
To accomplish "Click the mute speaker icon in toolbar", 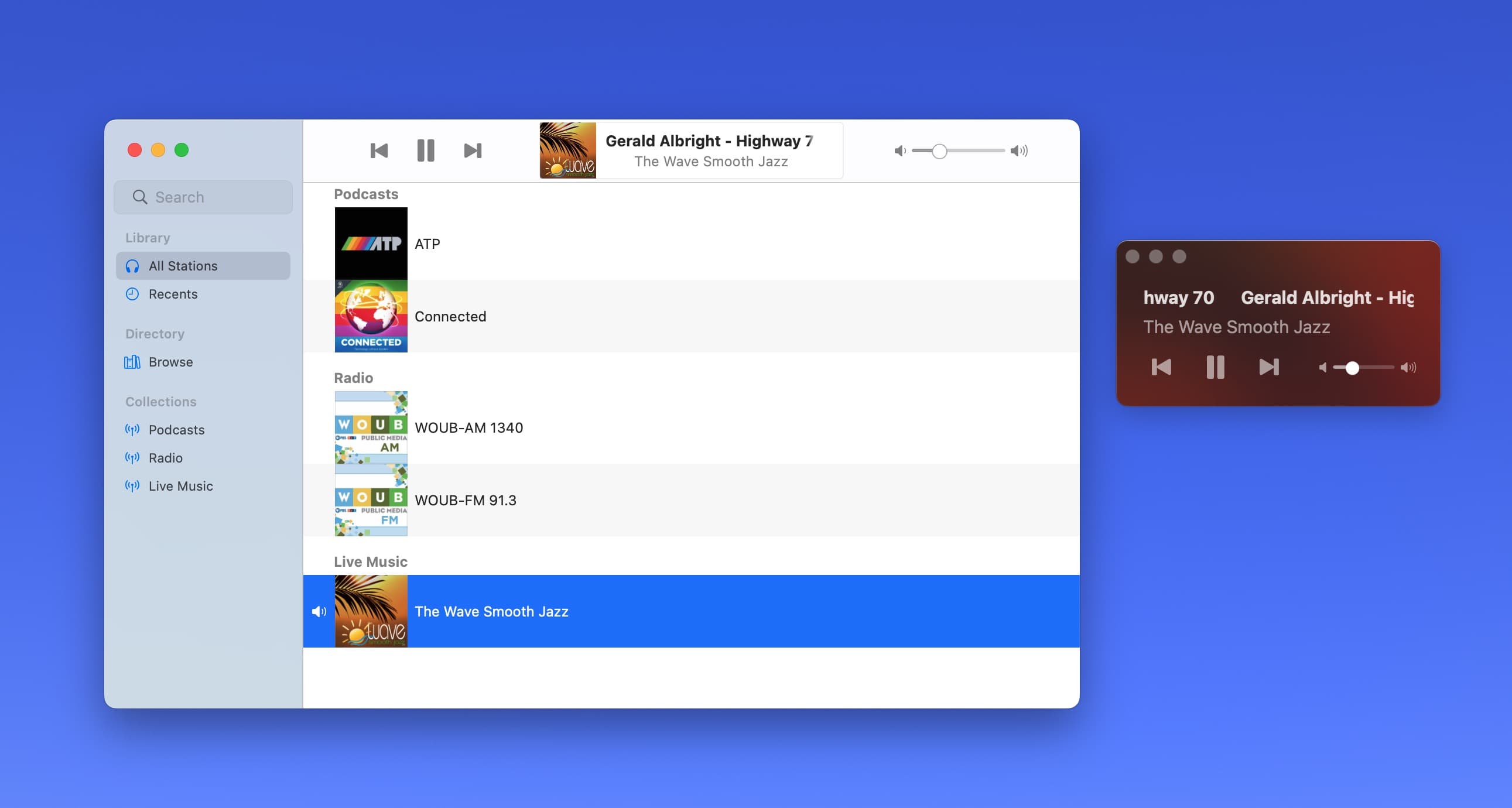I will click(x=899, y=151).
